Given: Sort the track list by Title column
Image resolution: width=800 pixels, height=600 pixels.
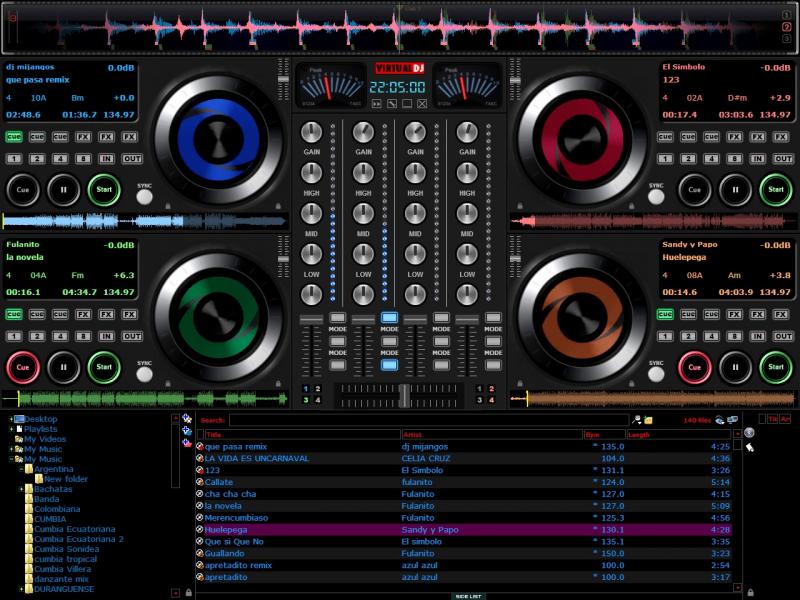Looking at the screenshot, I should click(303, 435).
